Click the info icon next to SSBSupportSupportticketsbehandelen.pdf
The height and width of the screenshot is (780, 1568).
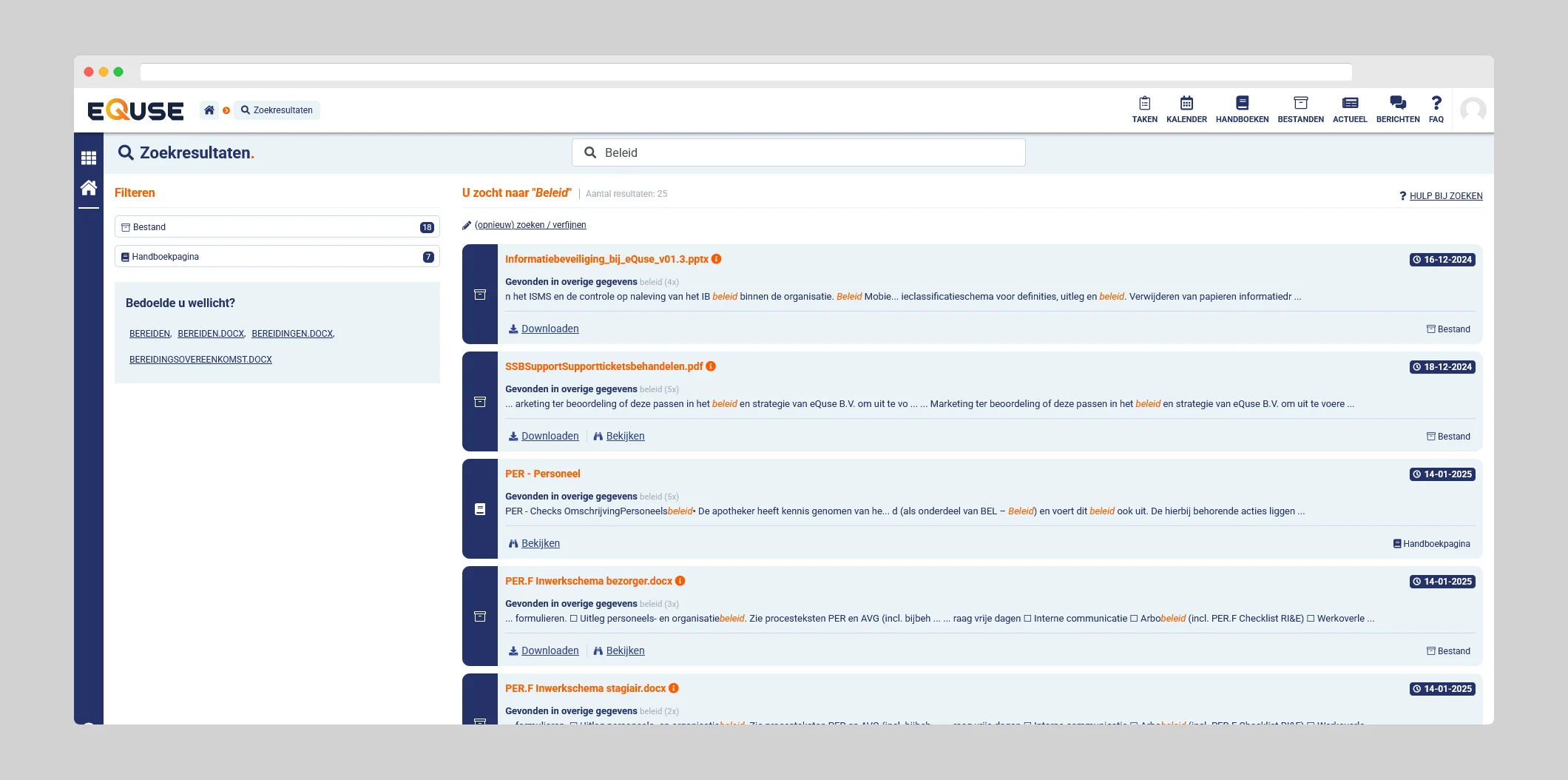pyautogui.click(x=711, y=366)
